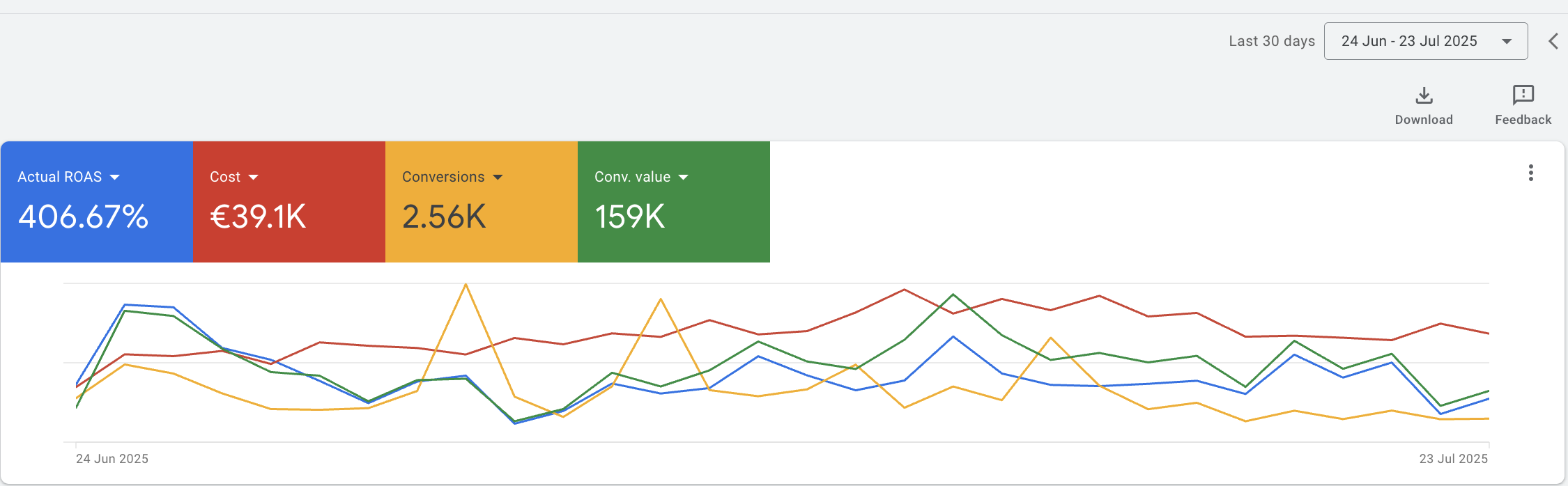This screenshot has width=1568, height=486.
Task: Open the Actual ROAS metric dropdown
Action: [115, 178]
